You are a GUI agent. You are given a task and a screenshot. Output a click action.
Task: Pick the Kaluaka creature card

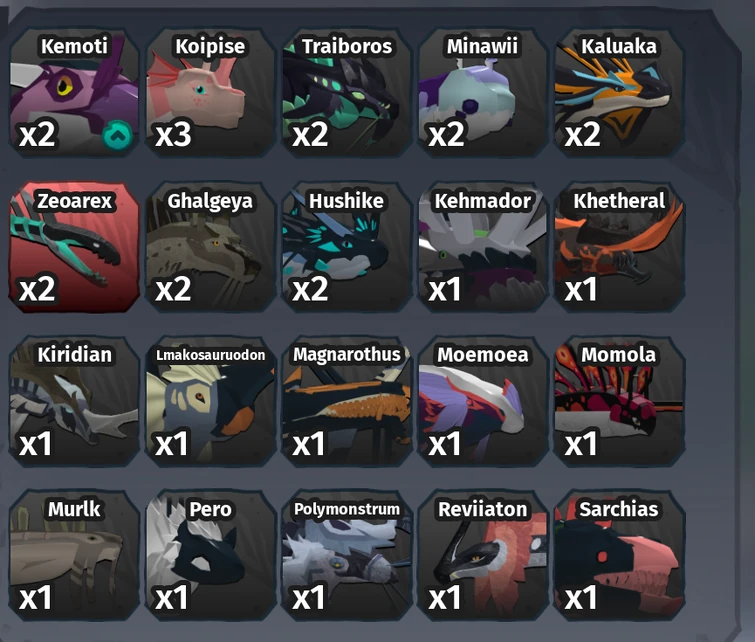pos(619,92)
